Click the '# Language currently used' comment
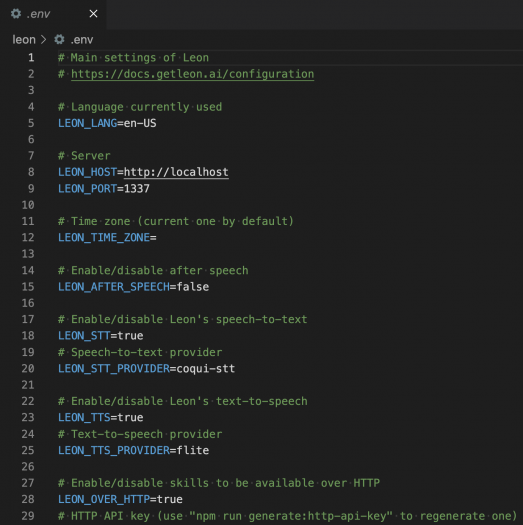 pyautogui.click(x=140, y=107)
